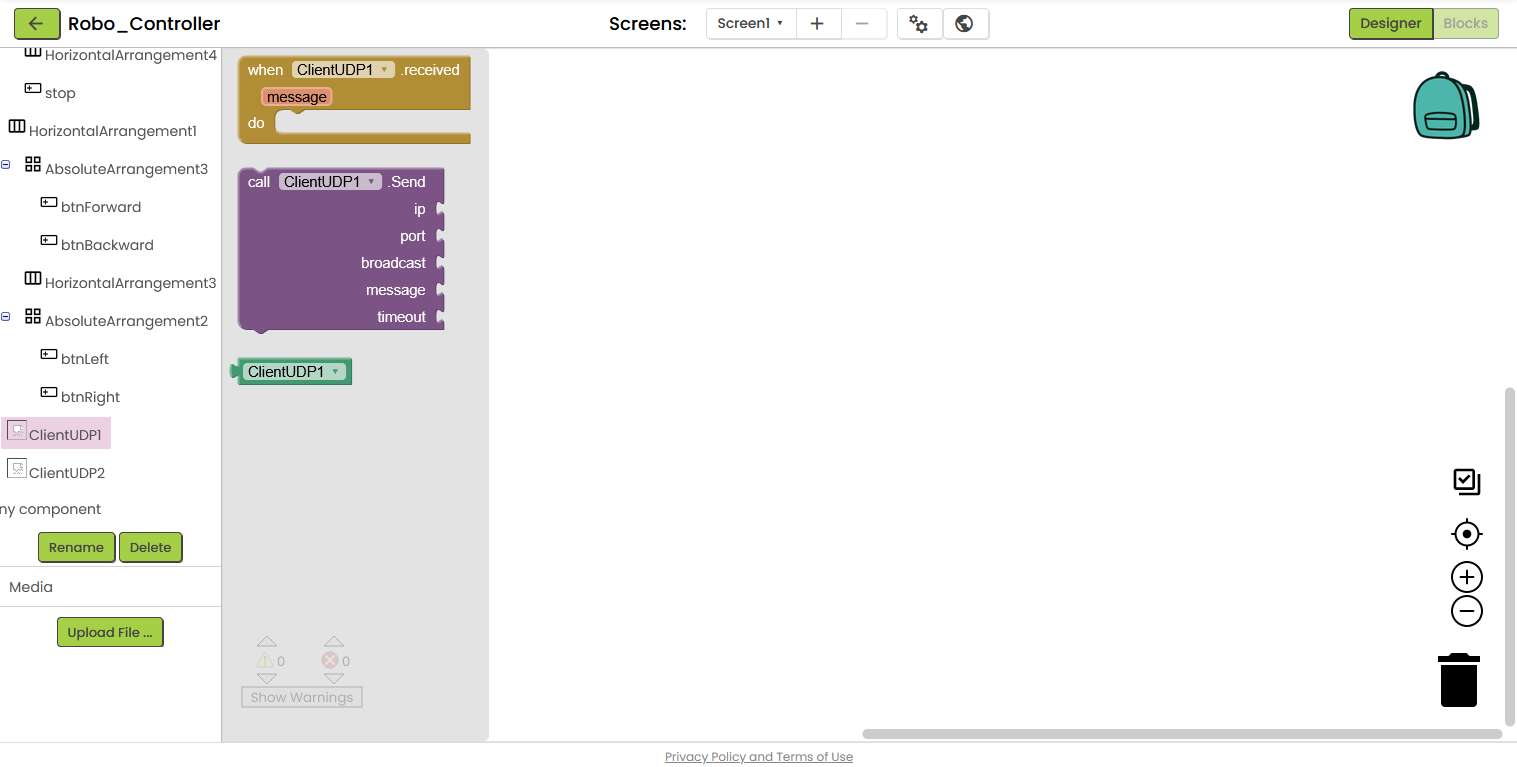1517x767 pixels.
Task: Open project settings gears icon
Action: tap(919, 24)
